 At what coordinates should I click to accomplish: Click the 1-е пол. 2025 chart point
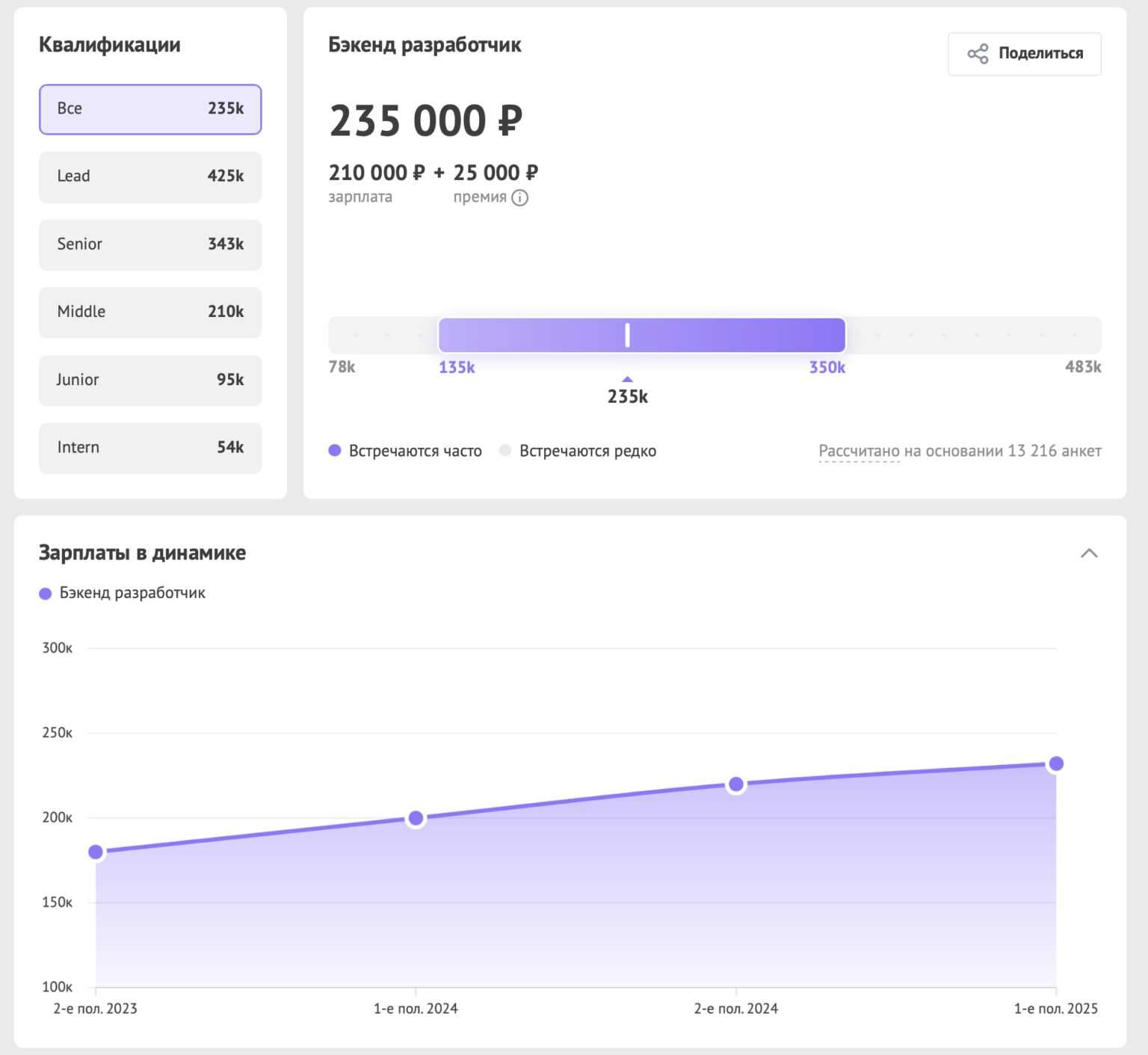1056,763
